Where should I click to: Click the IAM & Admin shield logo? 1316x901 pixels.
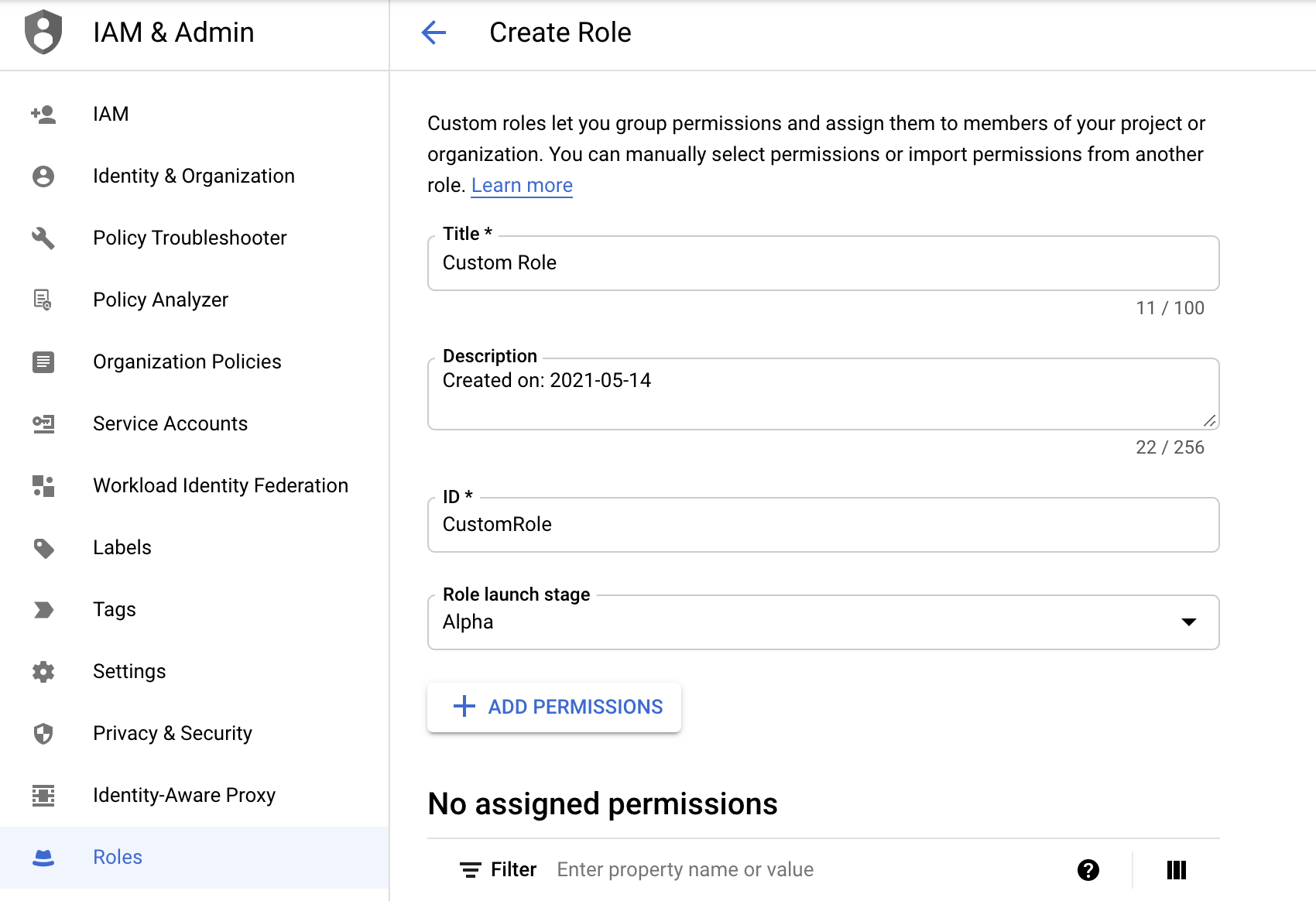point(43,33)
